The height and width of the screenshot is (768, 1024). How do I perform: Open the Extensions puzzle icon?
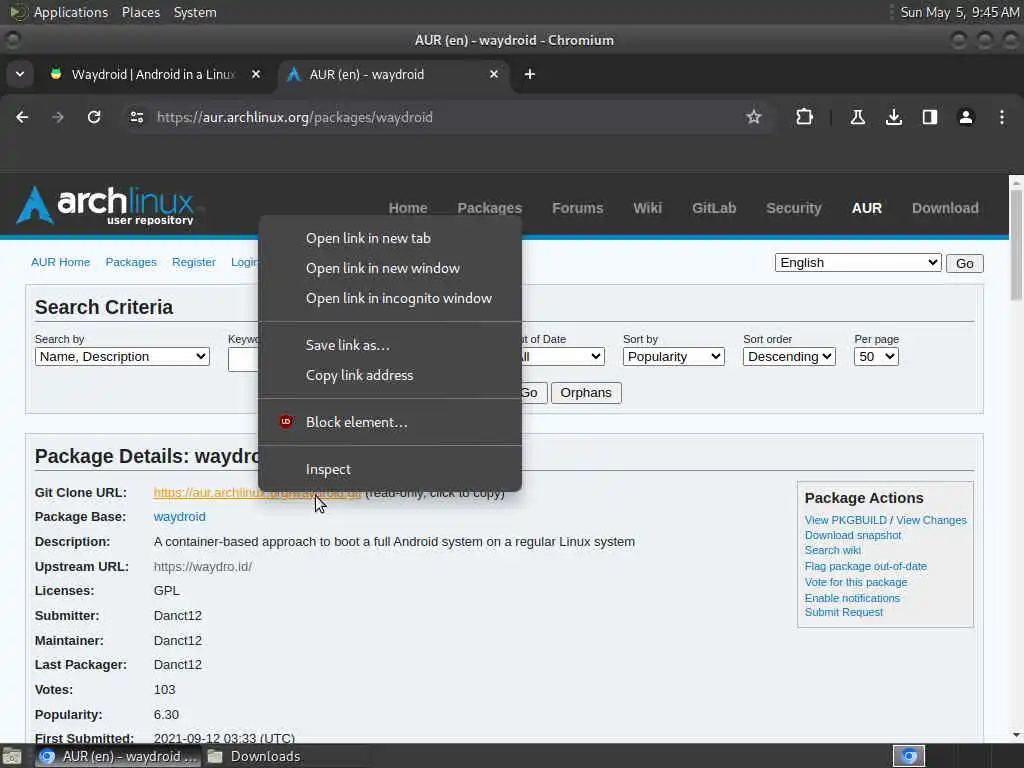point(805,118)
